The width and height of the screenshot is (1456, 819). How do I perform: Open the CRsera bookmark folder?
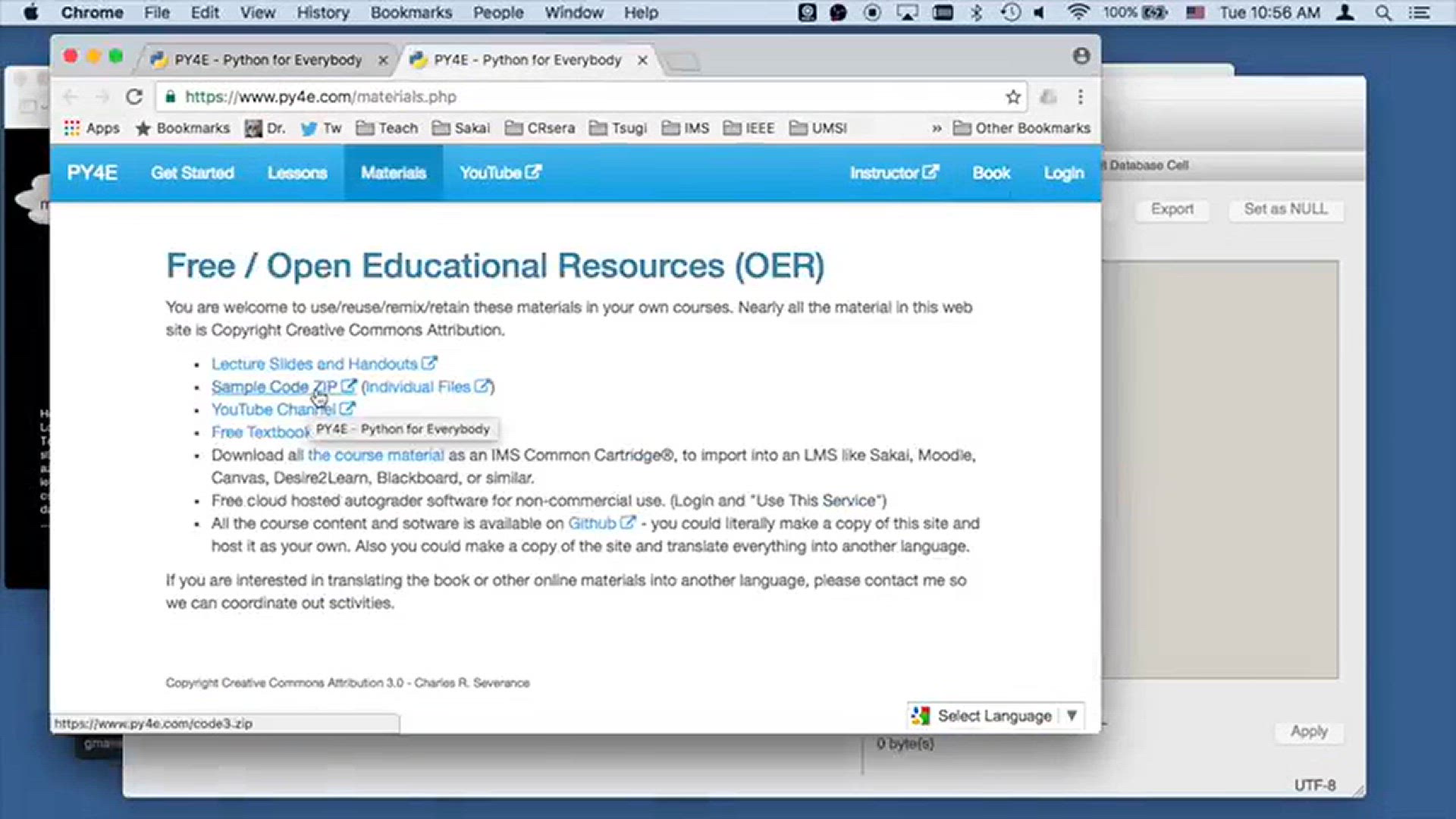point(540,128)
